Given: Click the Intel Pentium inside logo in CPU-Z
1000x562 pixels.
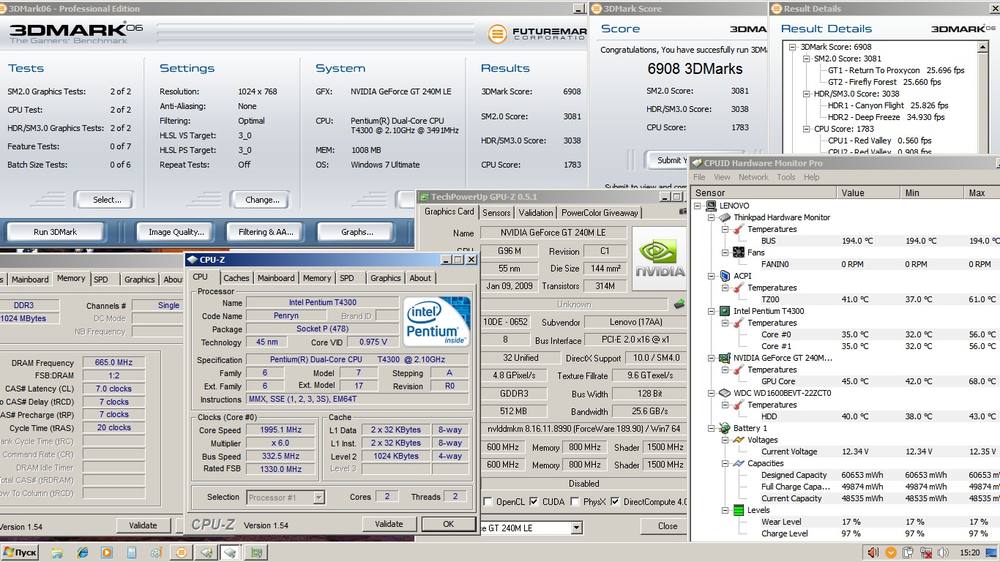Looking at the screenshot, I should point(437,322).
